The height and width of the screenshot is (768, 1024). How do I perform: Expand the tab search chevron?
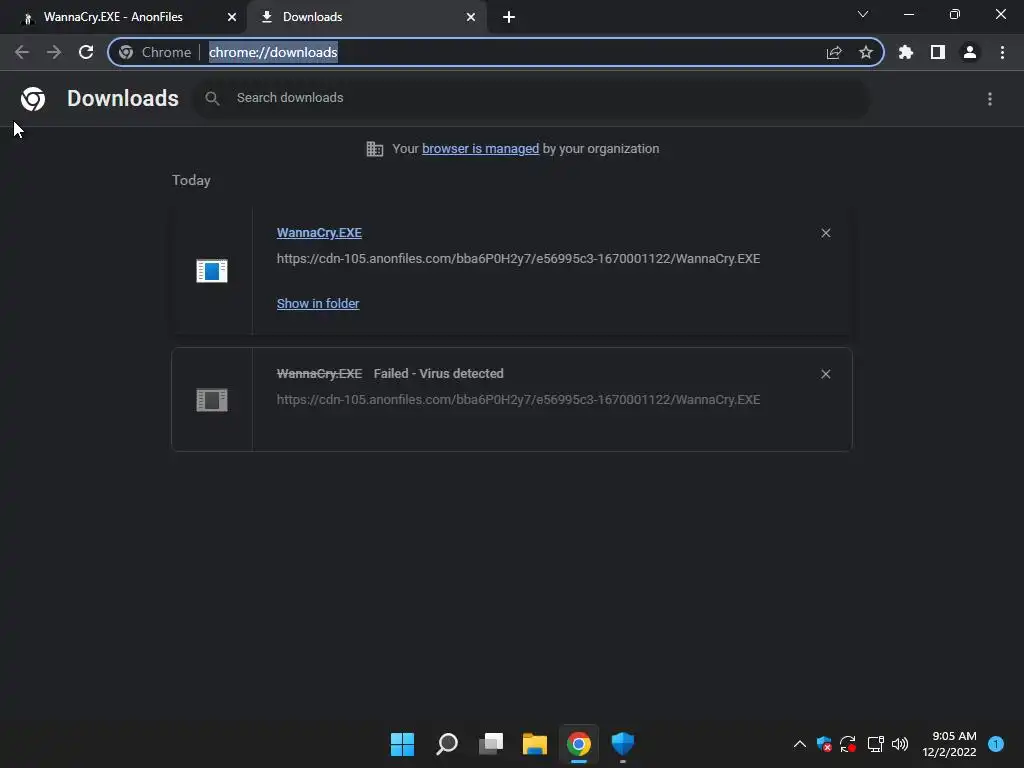click(x=863, y=14)
